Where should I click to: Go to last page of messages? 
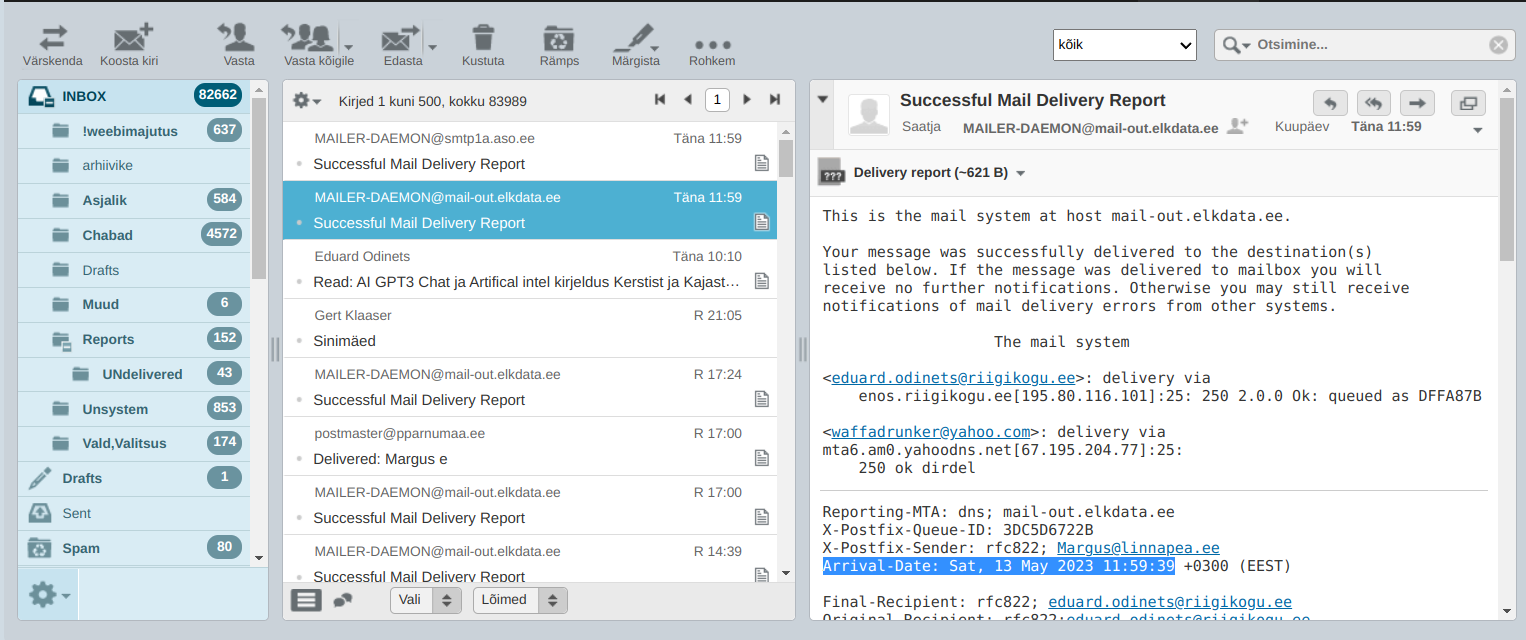pos(775,100)
